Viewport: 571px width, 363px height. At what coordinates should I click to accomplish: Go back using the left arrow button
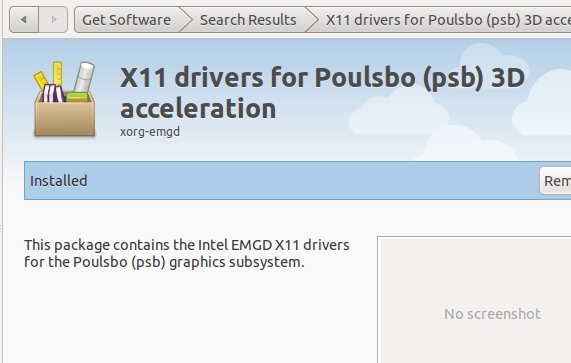(24, 20)
